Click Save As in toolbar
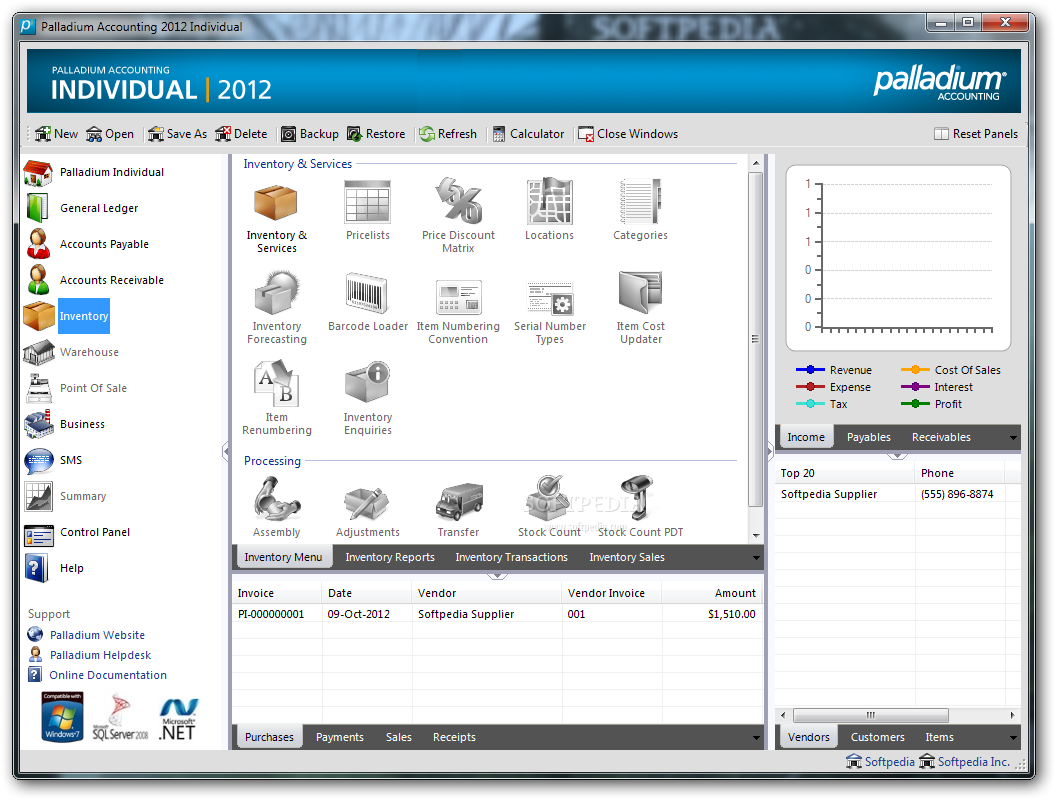Viewport: 1056px width, 800px height. pos(177,134)
